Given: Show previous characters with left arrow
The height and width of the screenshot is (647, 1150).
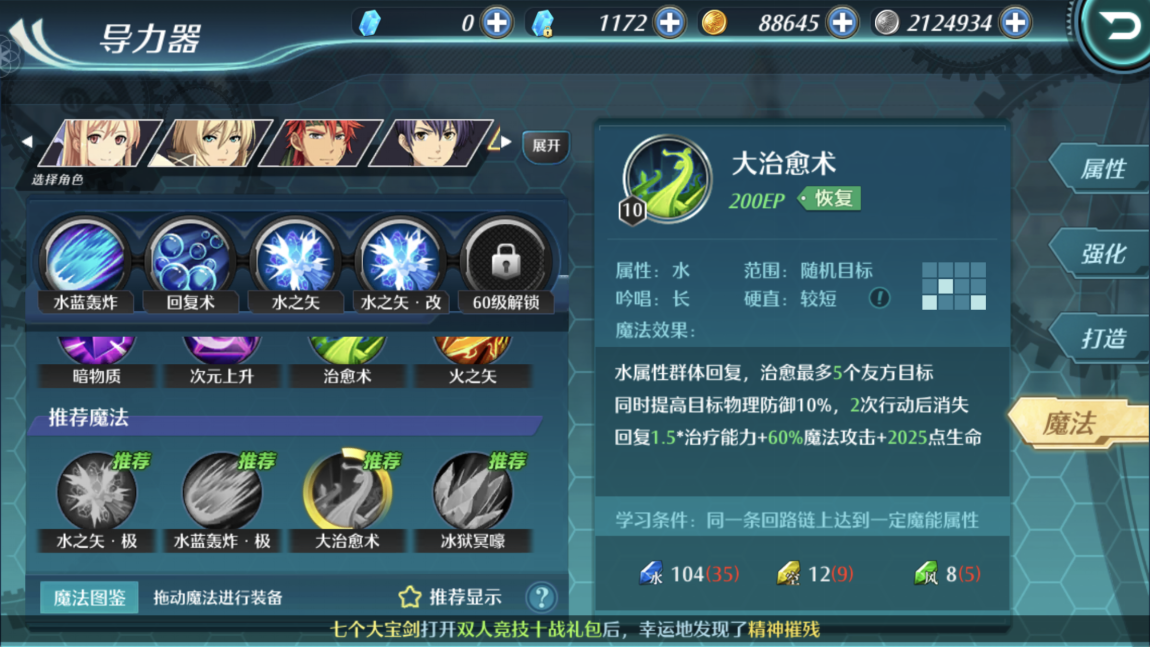Looking at the screenshot, I should [x=27, y=142].
